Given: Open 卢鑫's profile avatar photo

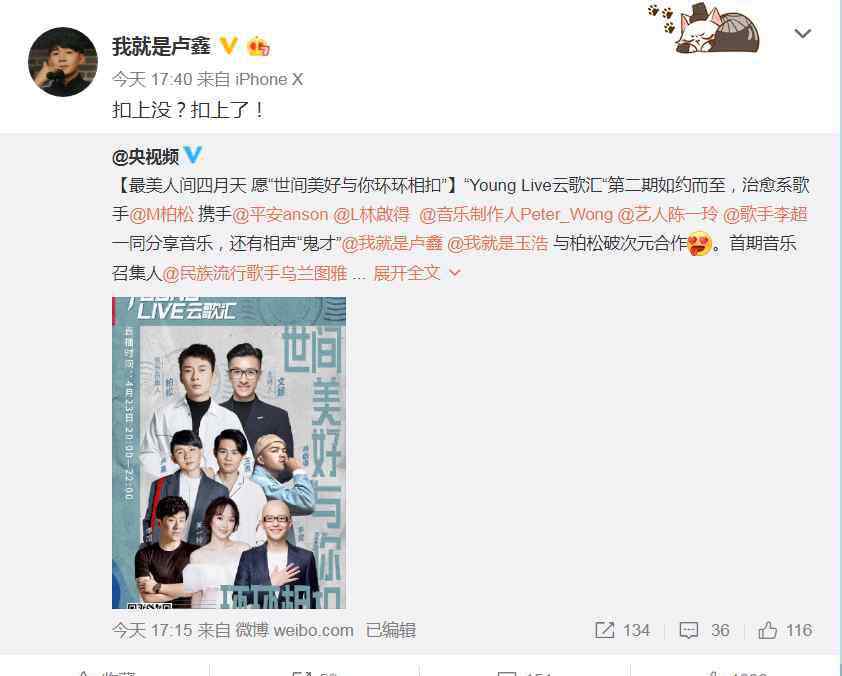Looking at the screenshot, I should 63,62.
